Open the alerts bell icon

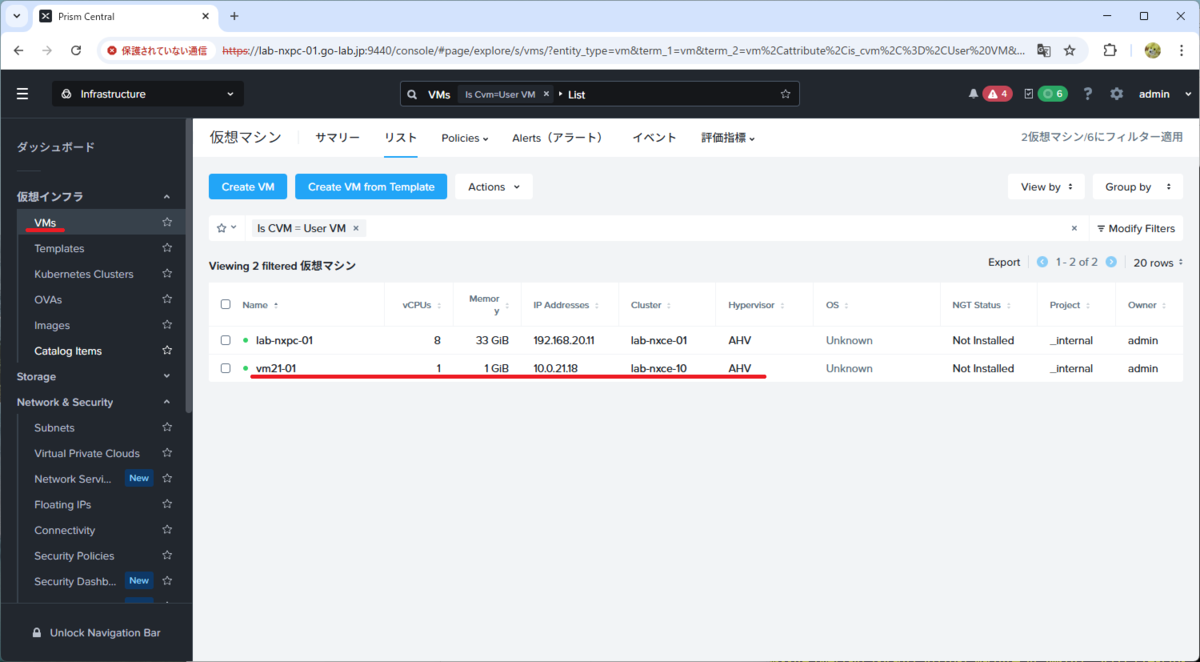coord(973,94)
